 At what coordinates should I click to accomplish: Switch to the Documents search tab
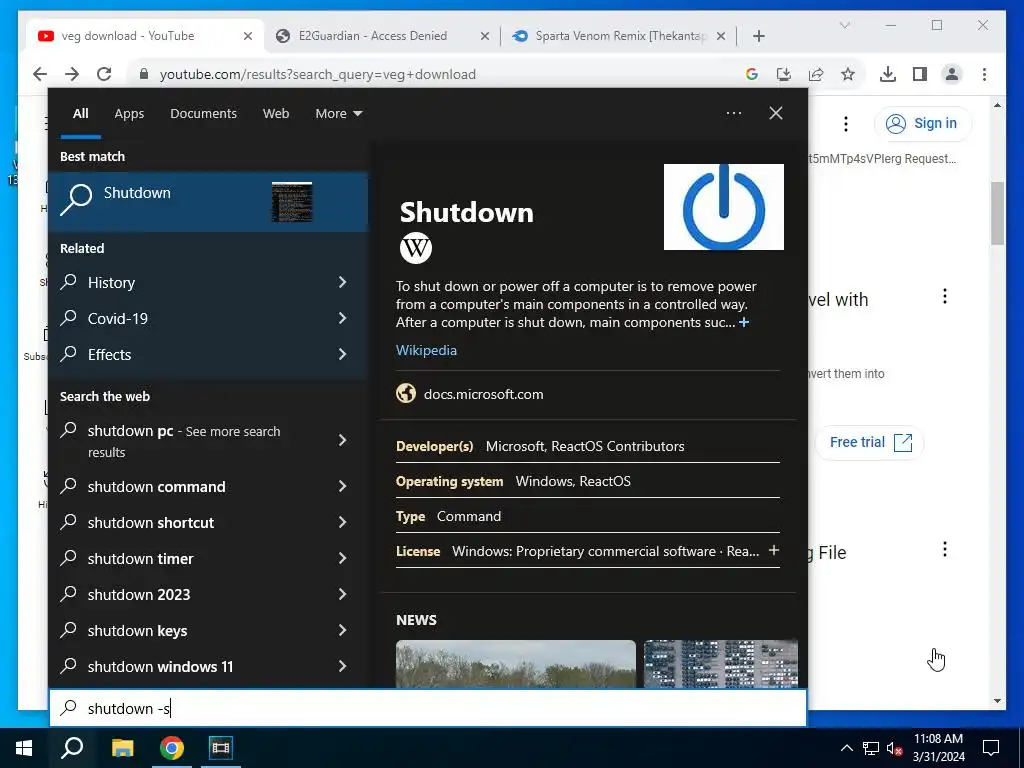pos(203,114)
